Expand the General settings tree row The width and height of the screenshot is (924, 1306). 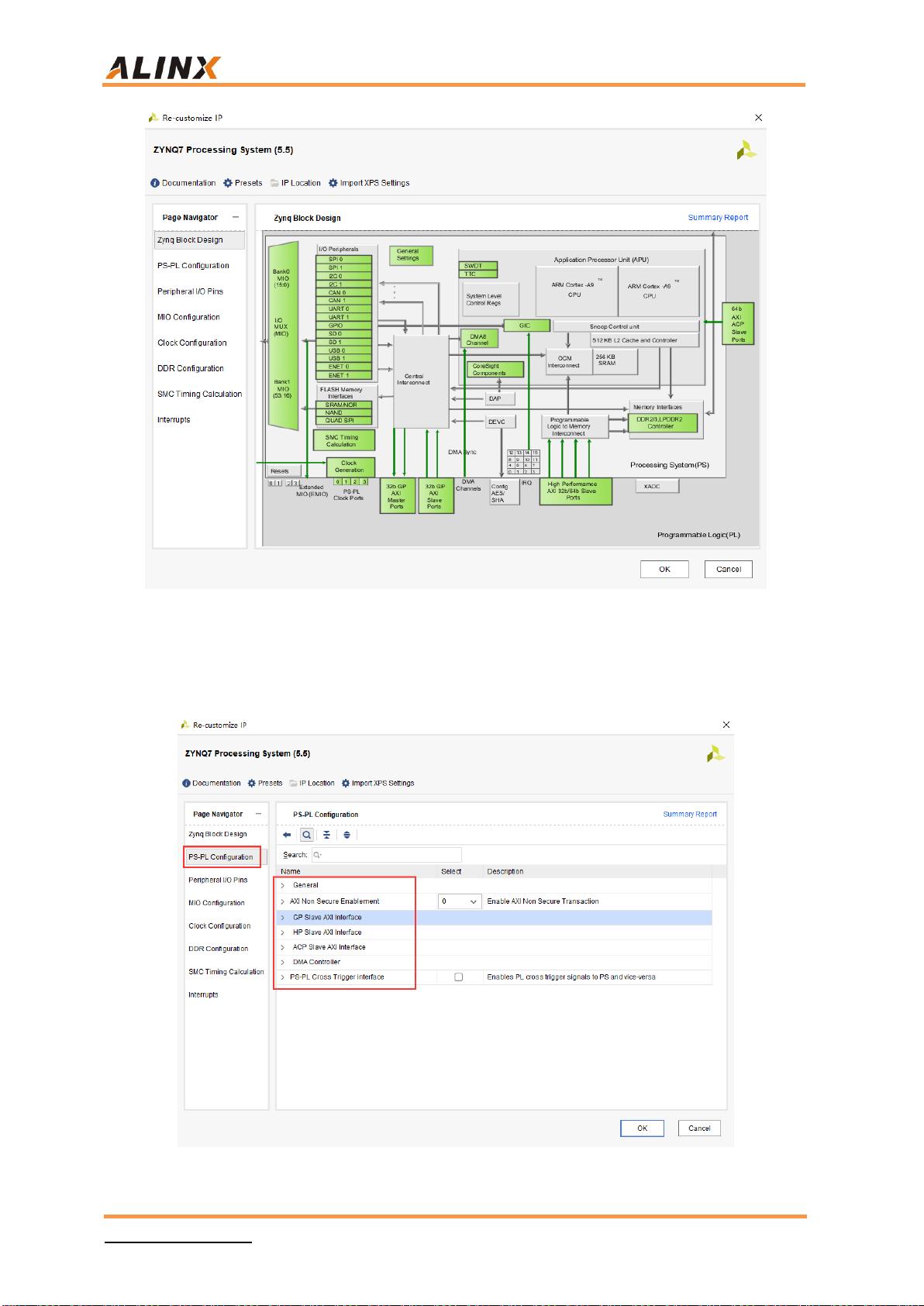283,885
